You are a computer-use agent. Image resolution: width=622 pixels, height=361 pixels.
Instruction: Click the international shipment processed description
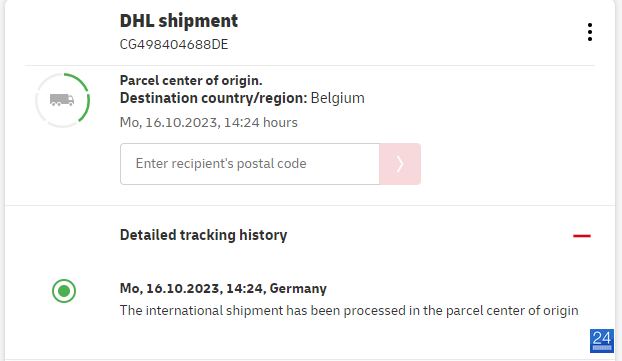(x=349, y=310)
